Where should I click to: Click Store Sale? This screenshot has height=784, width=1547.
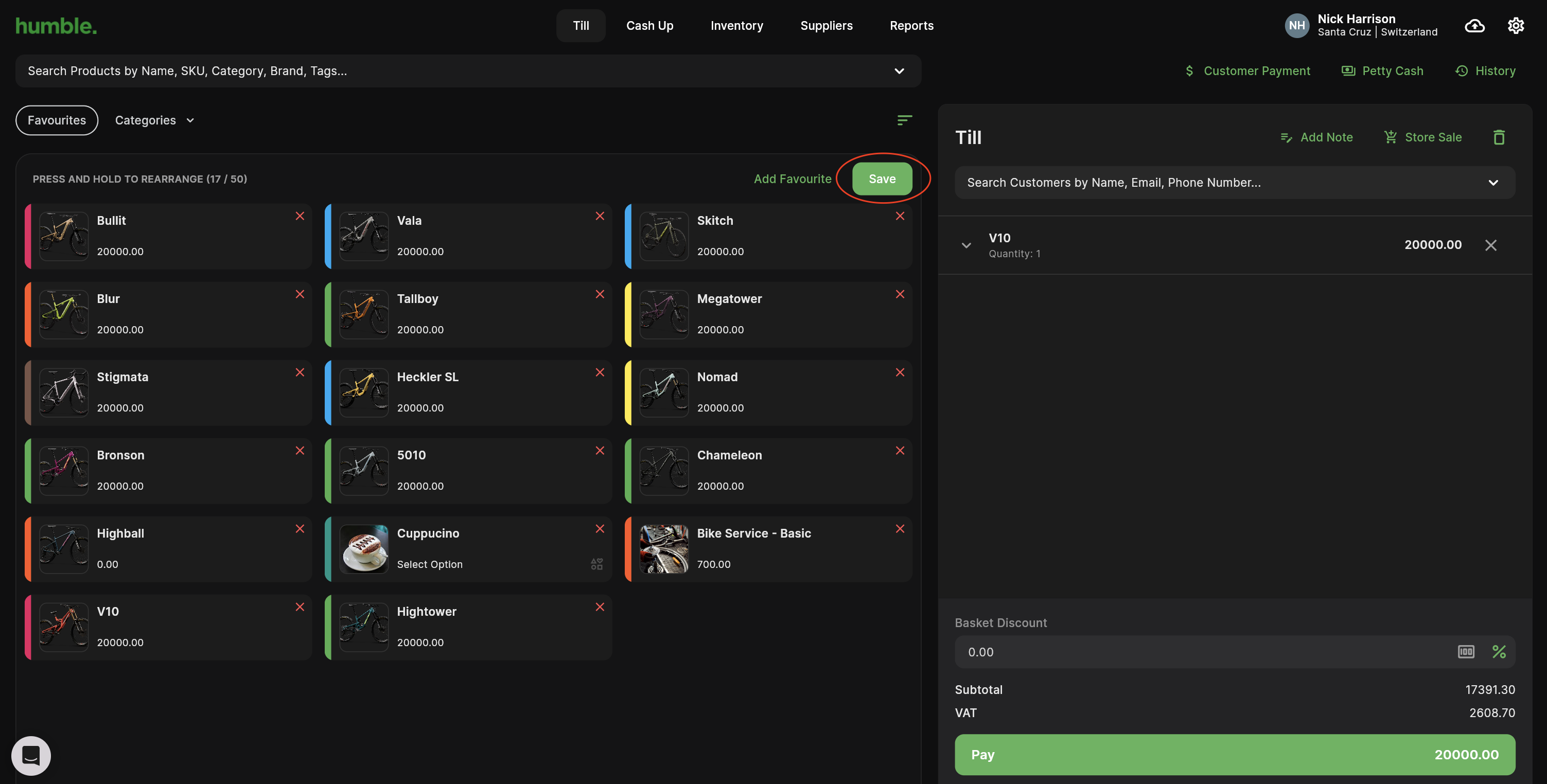(1422, 137)
